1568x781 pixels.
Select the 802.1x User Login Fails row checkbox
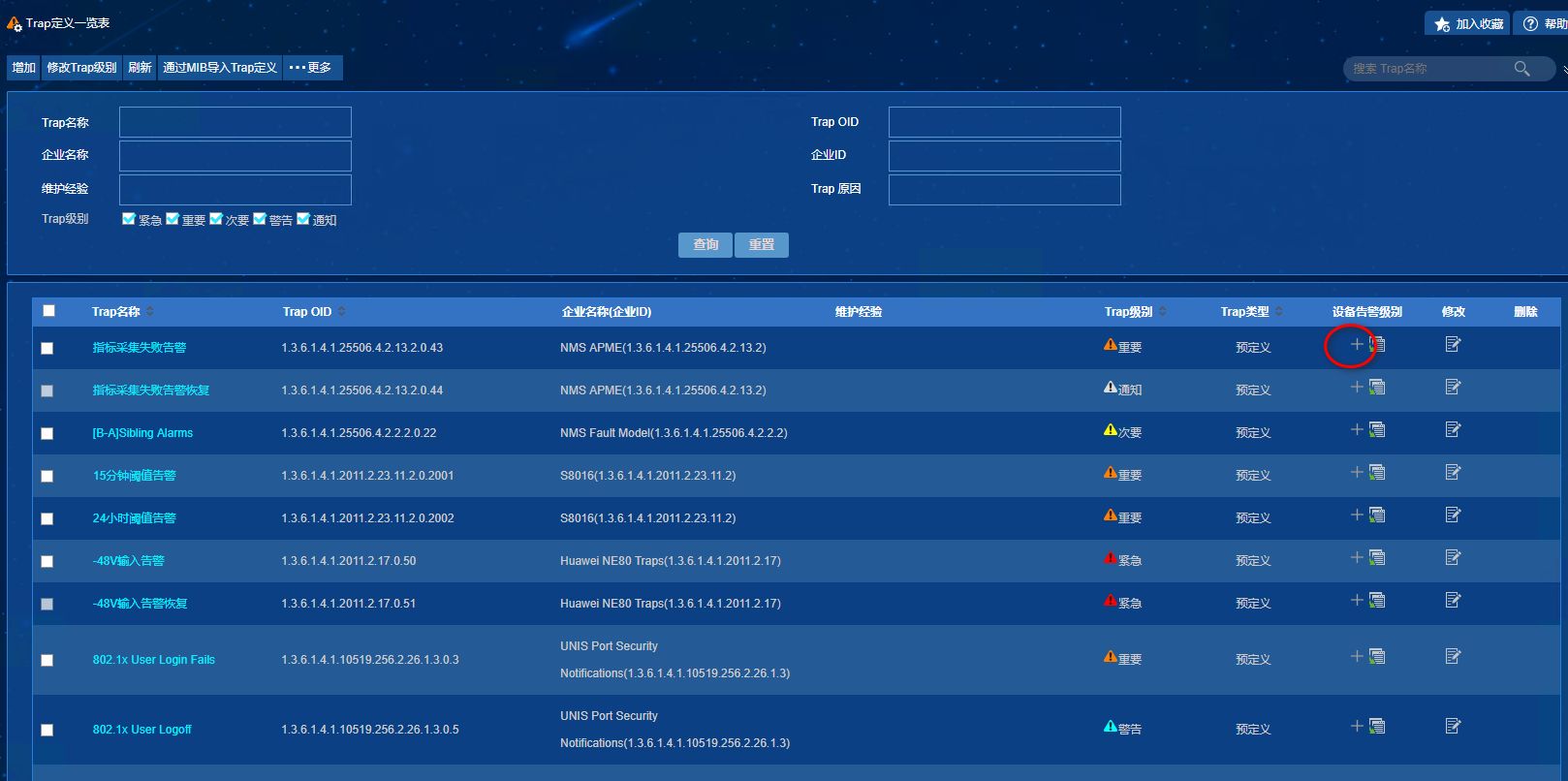[x=47, y=661]
